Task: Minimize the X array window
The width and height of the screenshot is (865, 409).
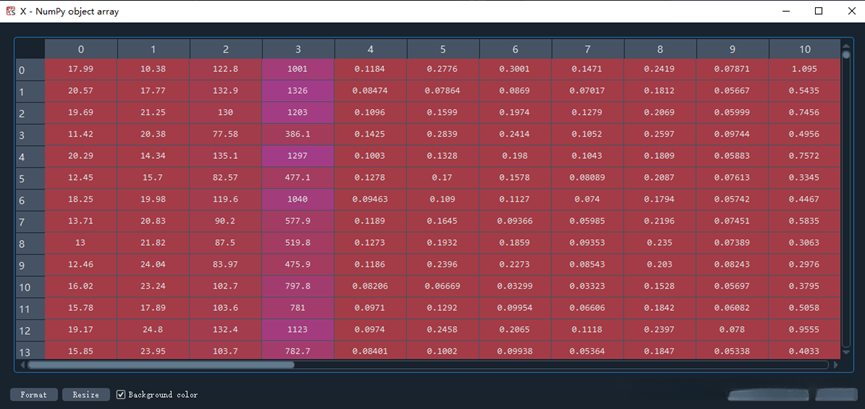Action: point(786,11)
